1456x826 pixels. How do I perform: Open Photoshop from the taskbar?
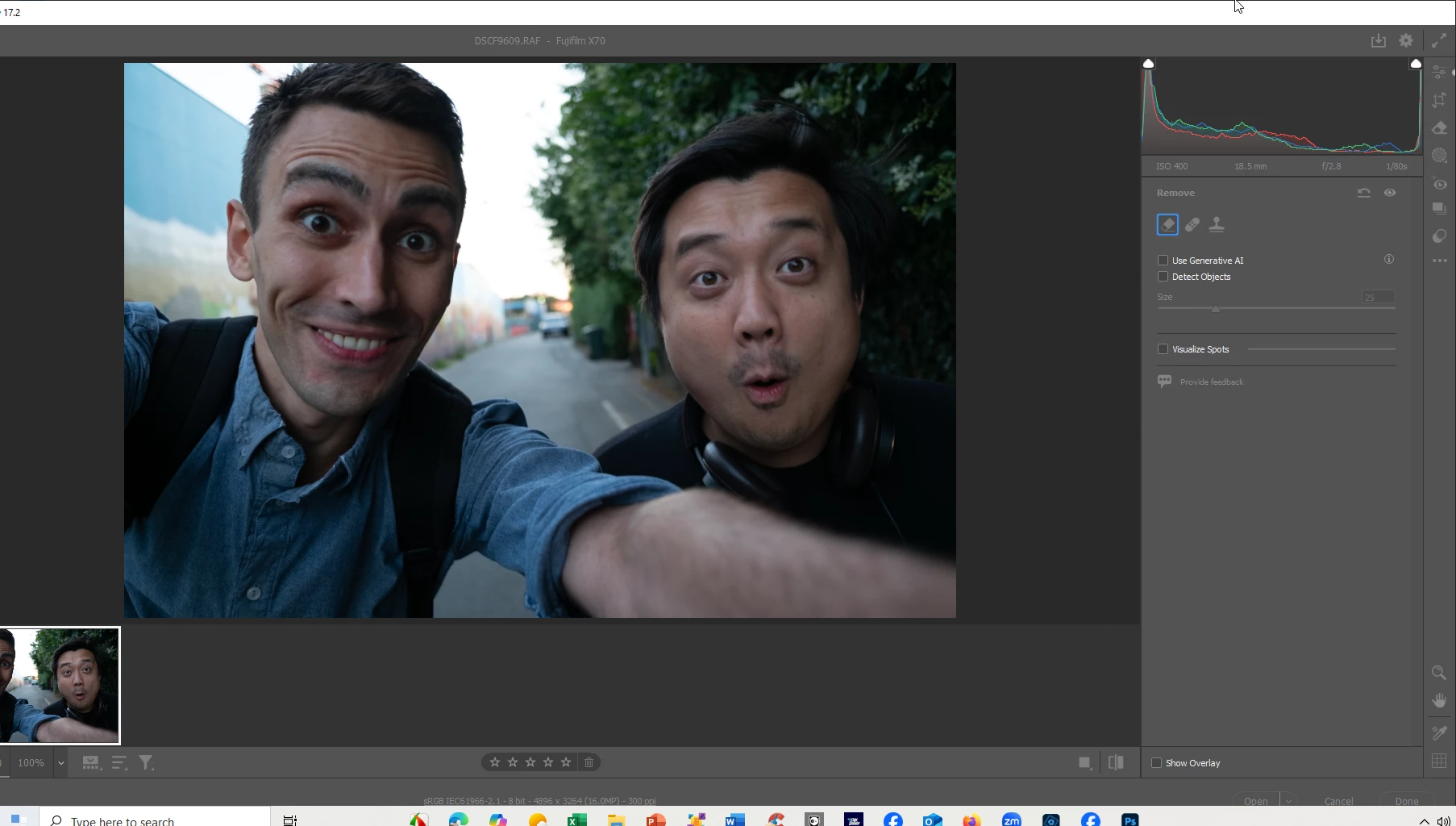tap(1130, 820)
